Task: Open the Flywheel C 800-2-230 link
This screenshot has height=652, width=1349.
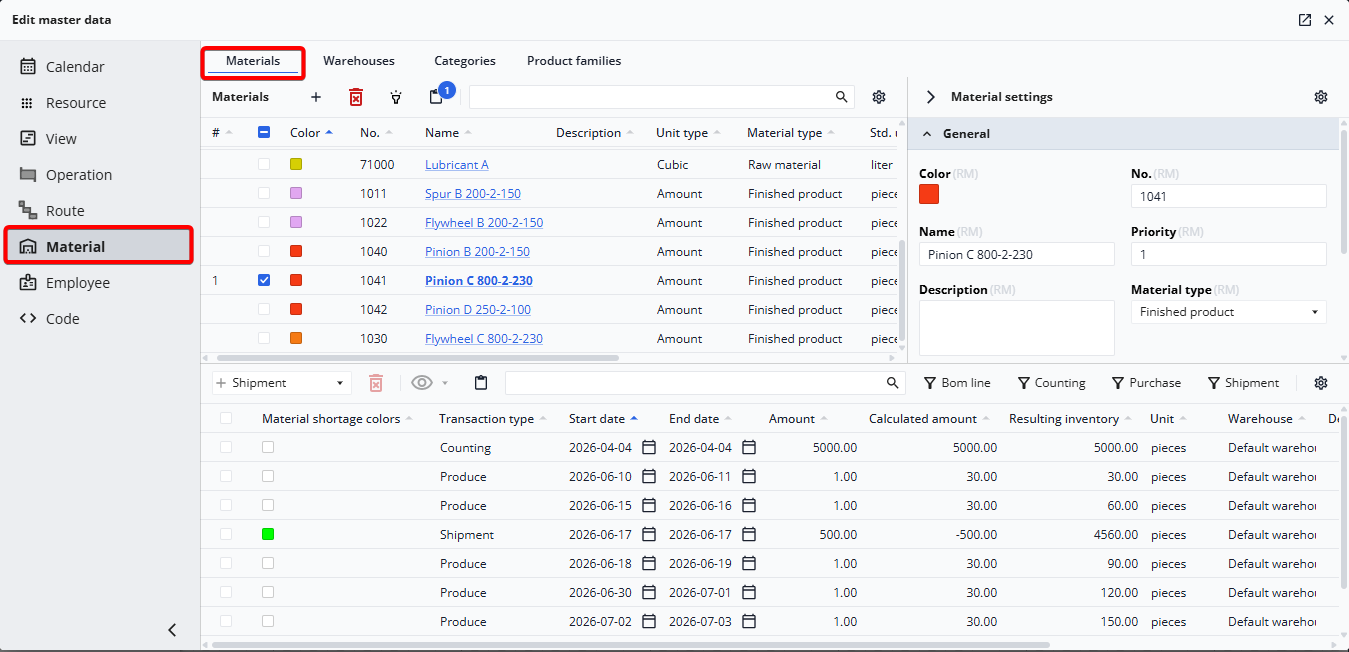Action: tap(483, 339)
